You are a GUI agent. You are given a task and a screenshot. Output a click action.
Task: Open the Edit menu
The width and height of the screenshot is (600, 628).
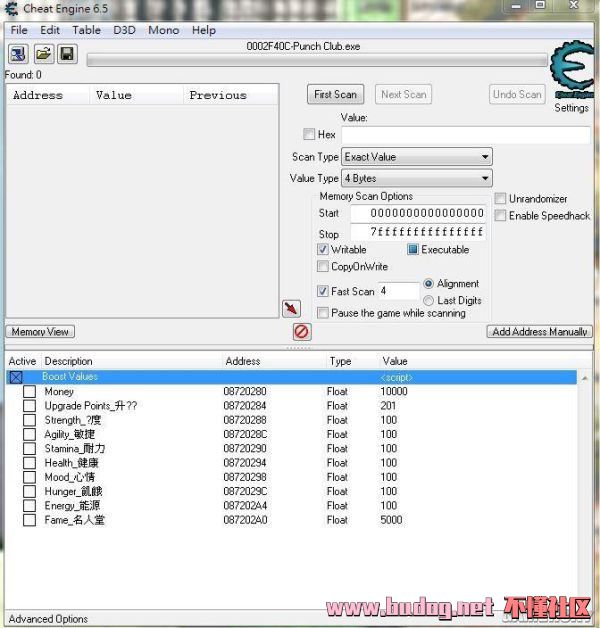(x=50, y=30)
